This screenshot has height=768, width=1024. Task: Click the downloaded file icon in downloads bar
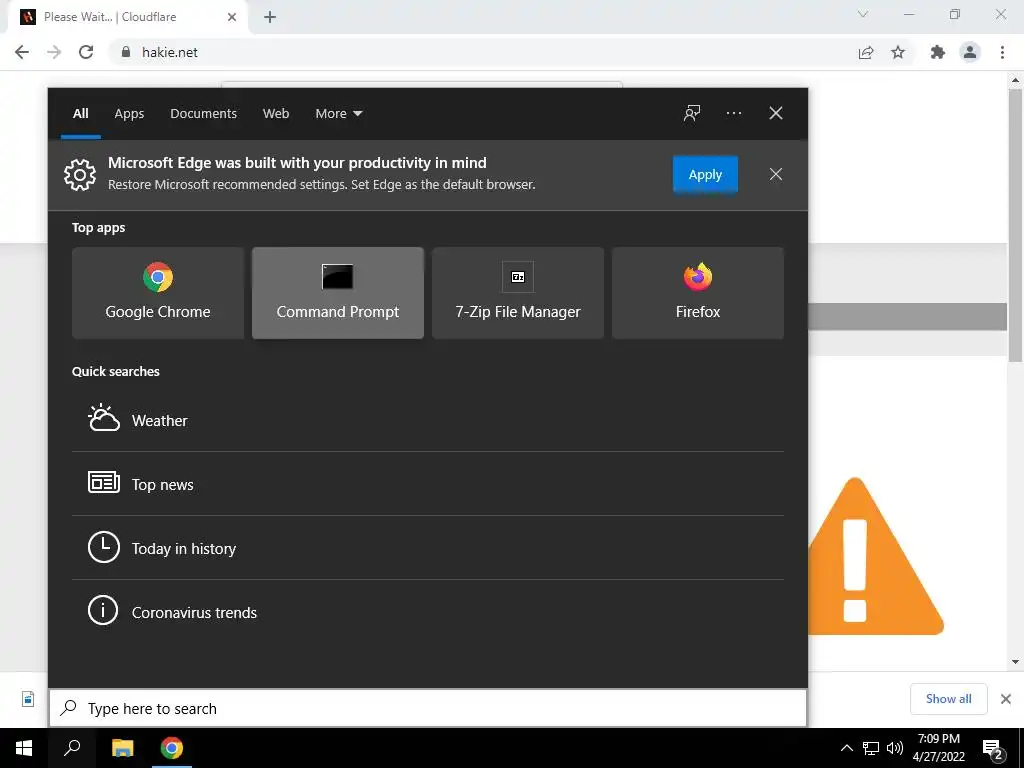click(28, 699)
